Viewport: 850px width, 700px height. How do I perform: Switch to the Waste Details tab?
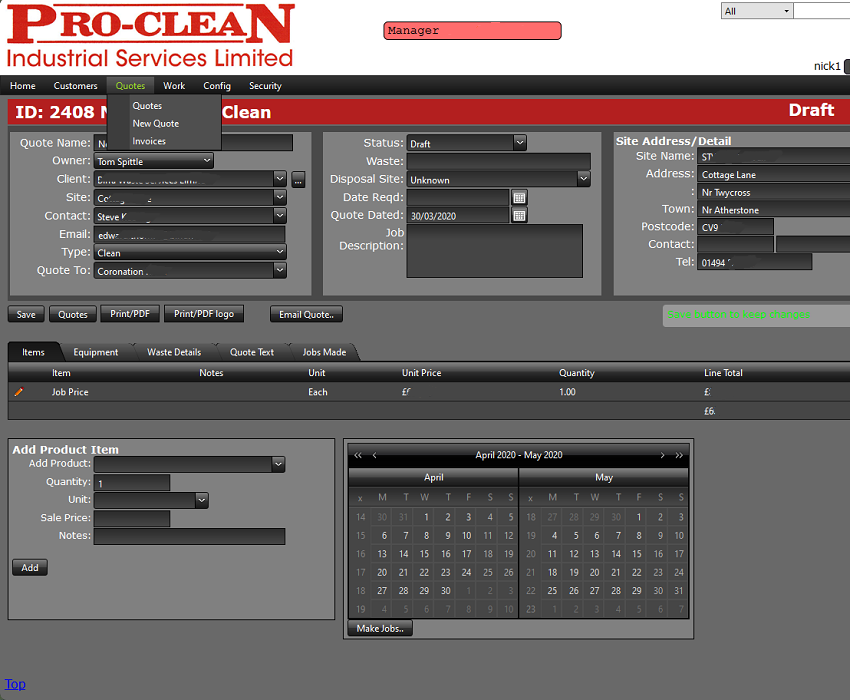click(x=174, y=352)
